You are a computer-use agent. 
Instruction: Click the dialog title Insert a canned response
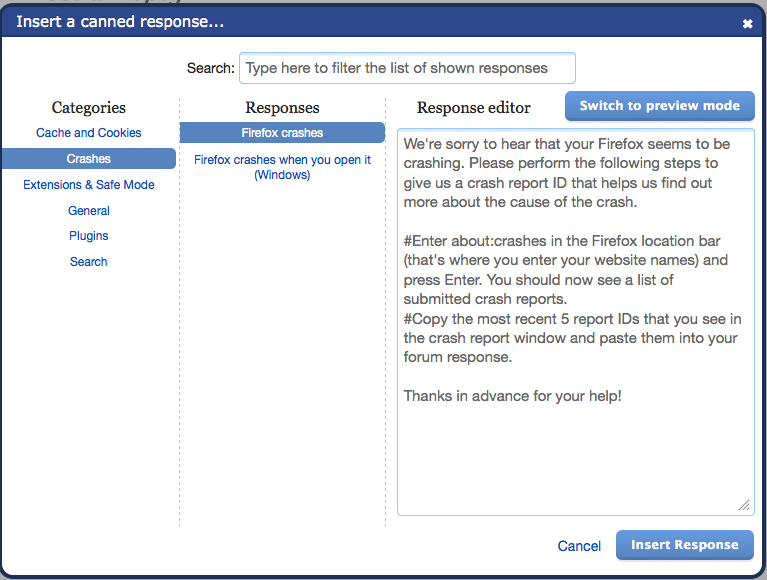point(120,22)
